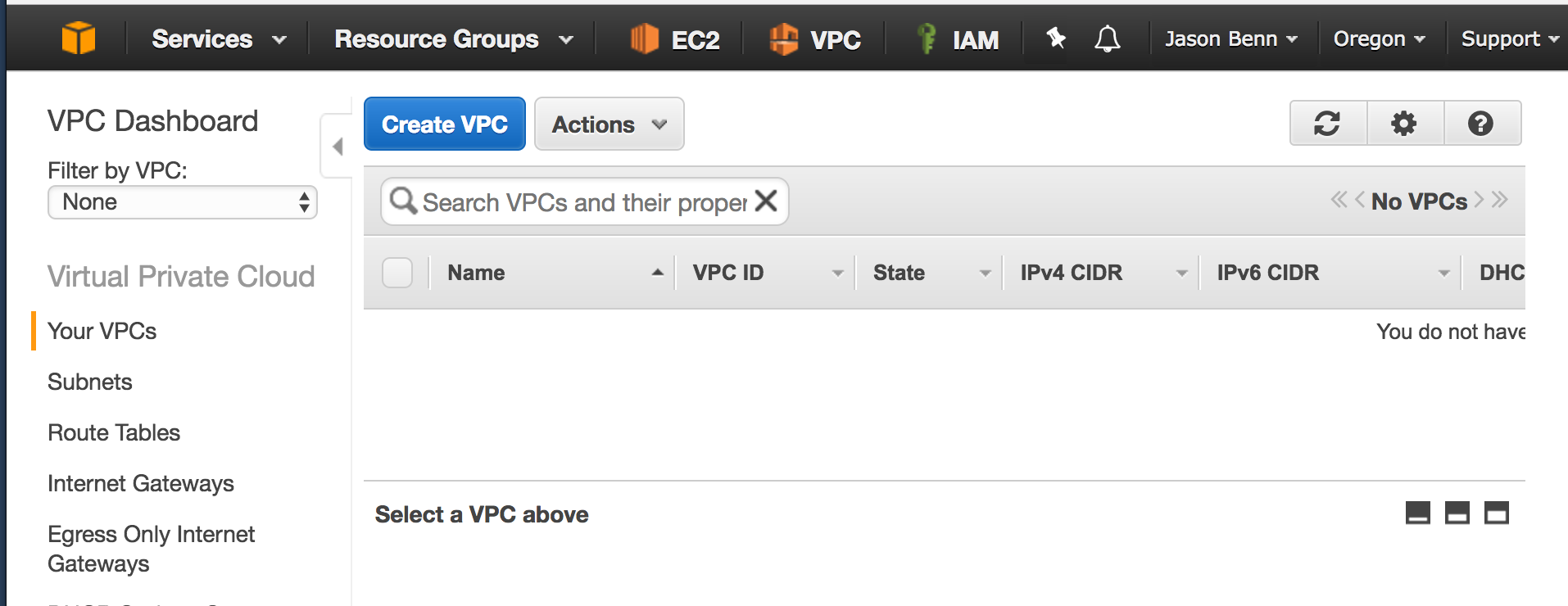Open the help question mark
1568x606 pixels.
(1480, 124)
